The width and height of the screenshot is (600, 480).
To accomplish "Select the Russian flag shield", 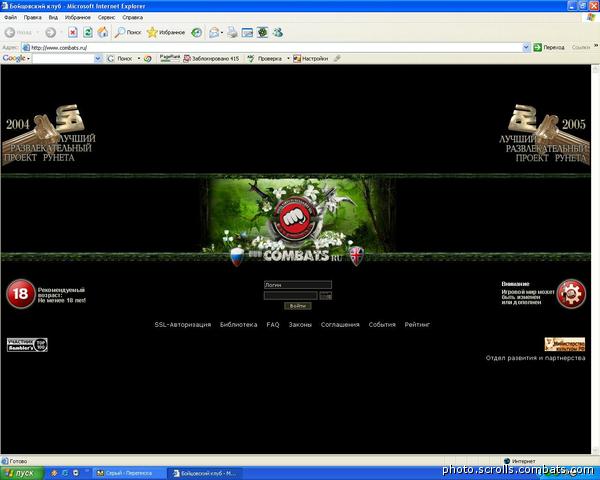I will [x=237, y=256].
